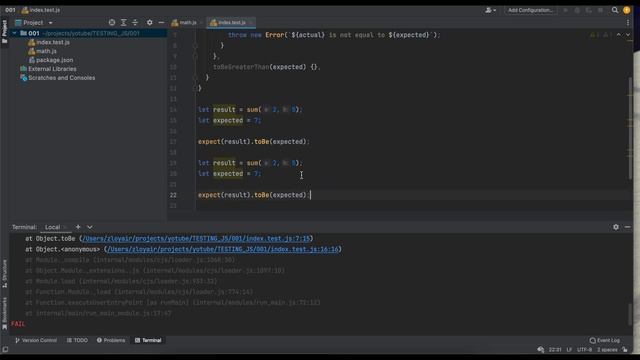
Task: Click the language services icon in status bar
Action: pyautogui.click(x=541, y=350)
